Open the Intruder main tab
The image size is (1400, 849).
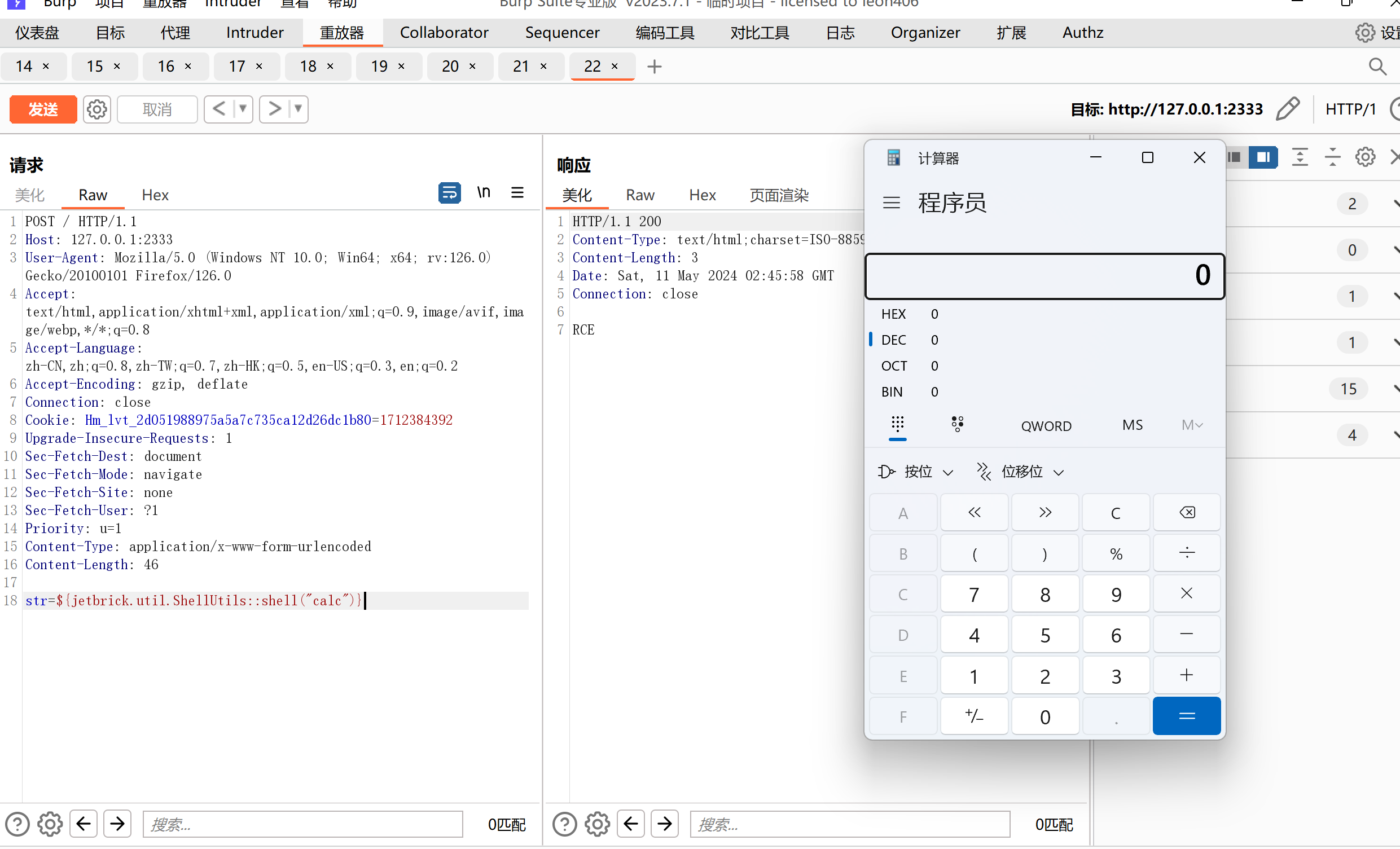click(254, 33)
